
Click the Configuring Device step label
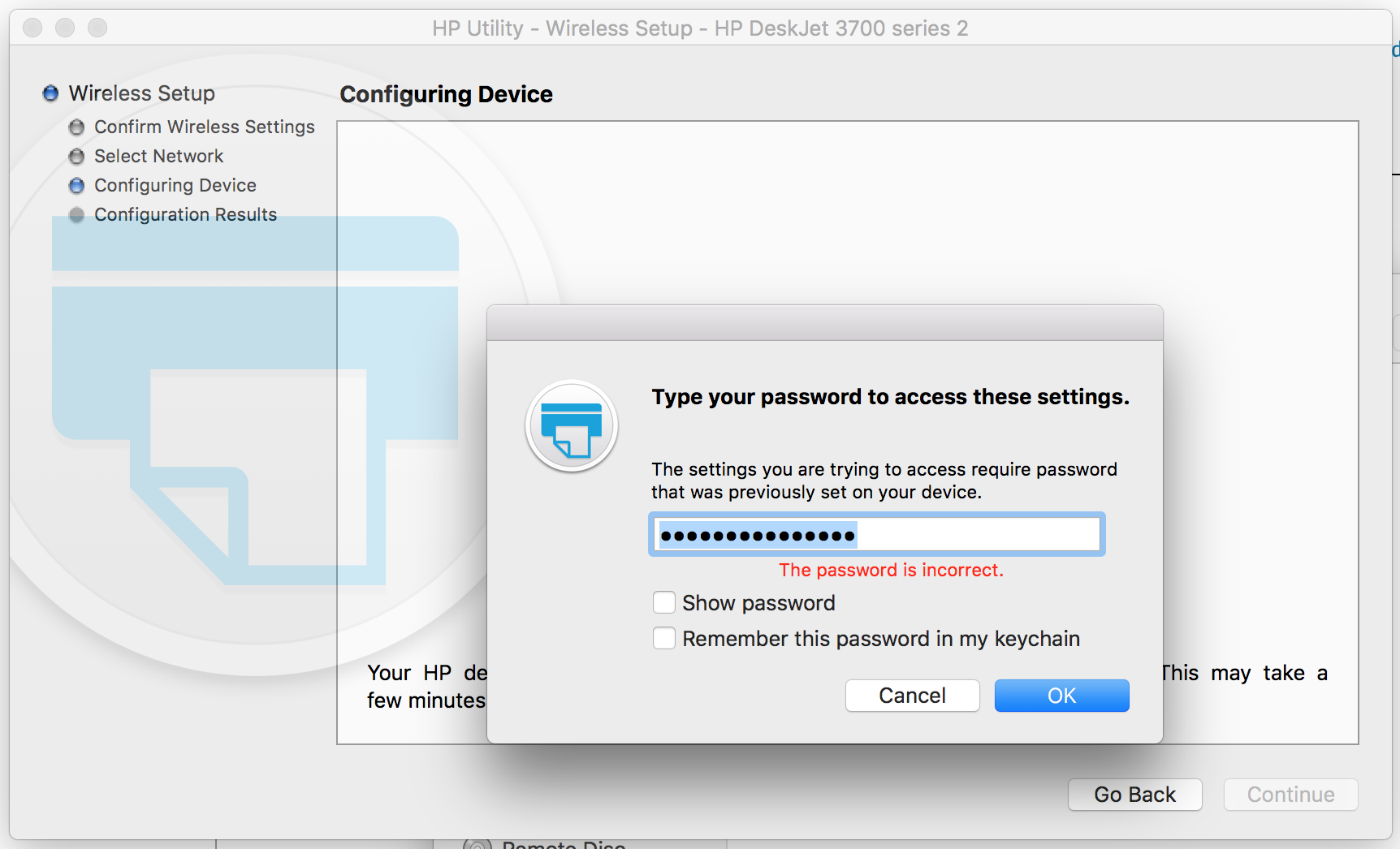[x=175, y=186]
